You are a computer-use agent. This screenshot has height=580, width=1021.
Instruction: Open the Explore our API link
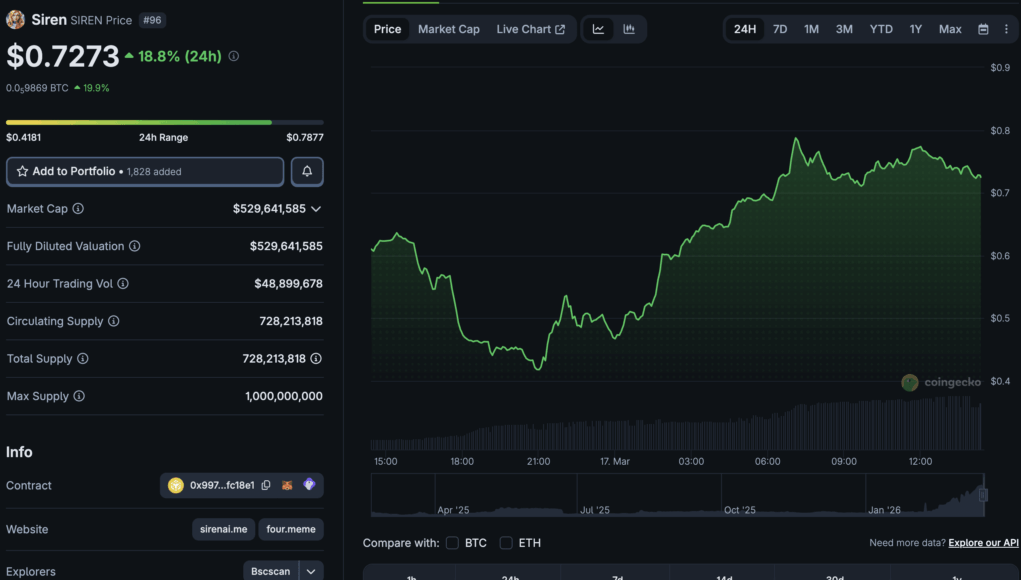coord(983,543)
